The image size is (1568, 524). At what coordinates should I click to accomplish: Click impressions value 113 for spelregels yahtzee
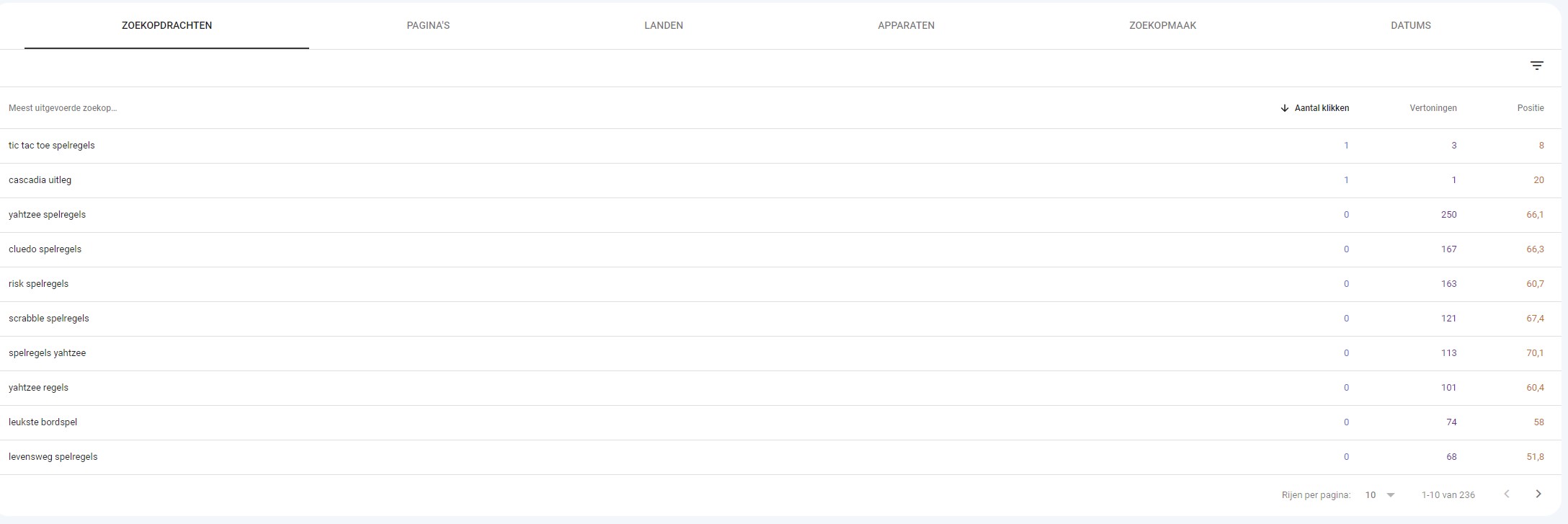click(x=1448, y=353)
